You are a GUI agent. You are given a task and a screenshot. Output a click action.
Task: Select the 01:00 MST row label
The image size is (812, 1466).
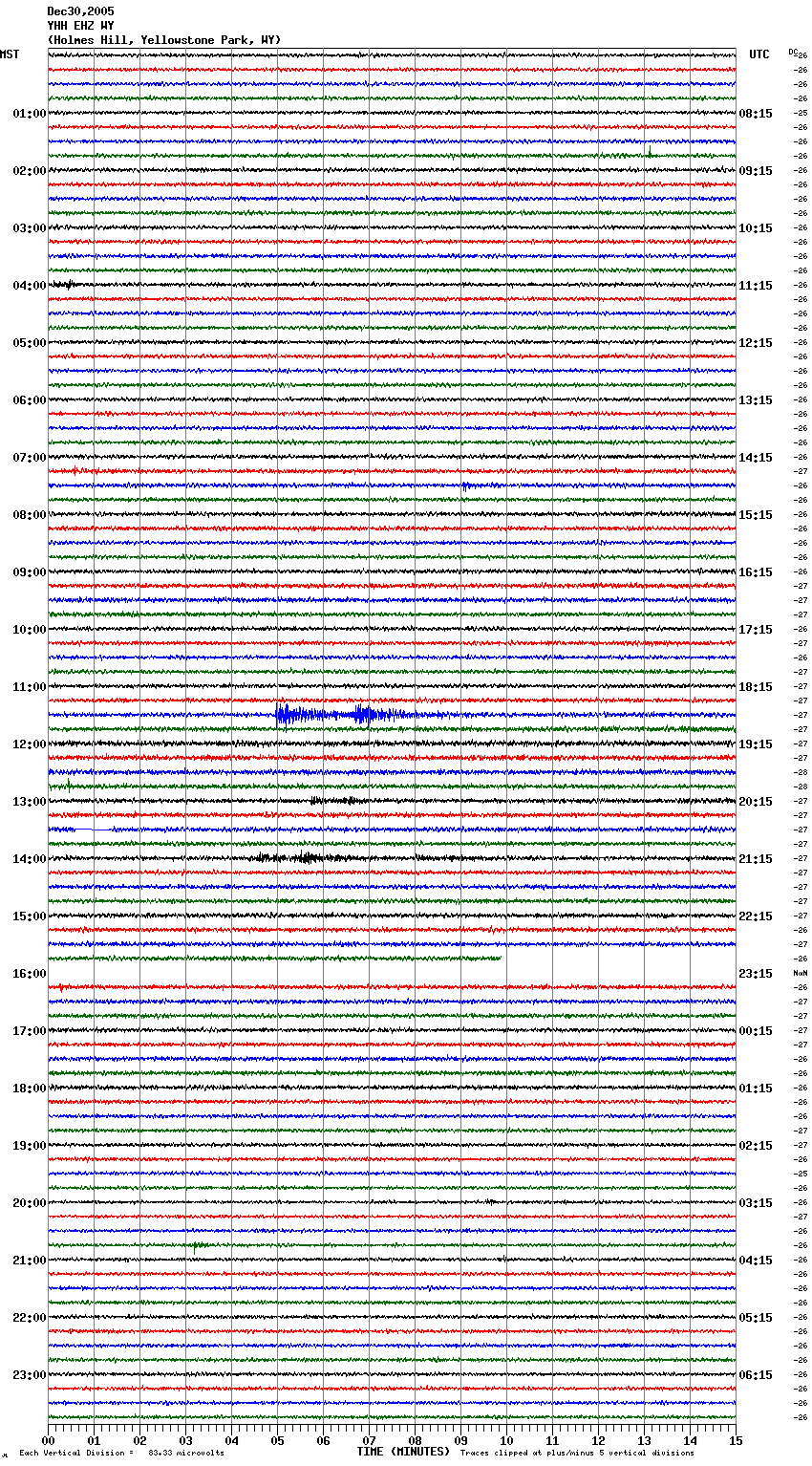pyautogui.click(x=30, y=114)
